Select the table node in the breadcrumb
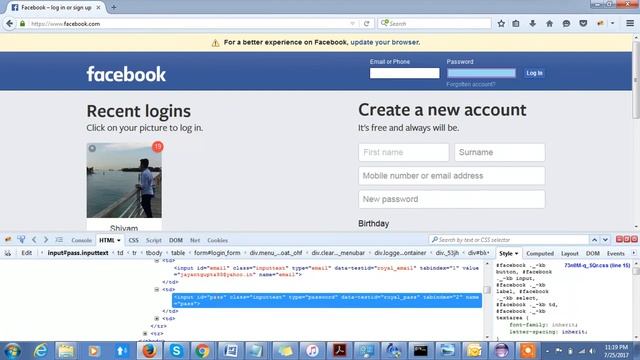640x360 pixels. (178, 253)
